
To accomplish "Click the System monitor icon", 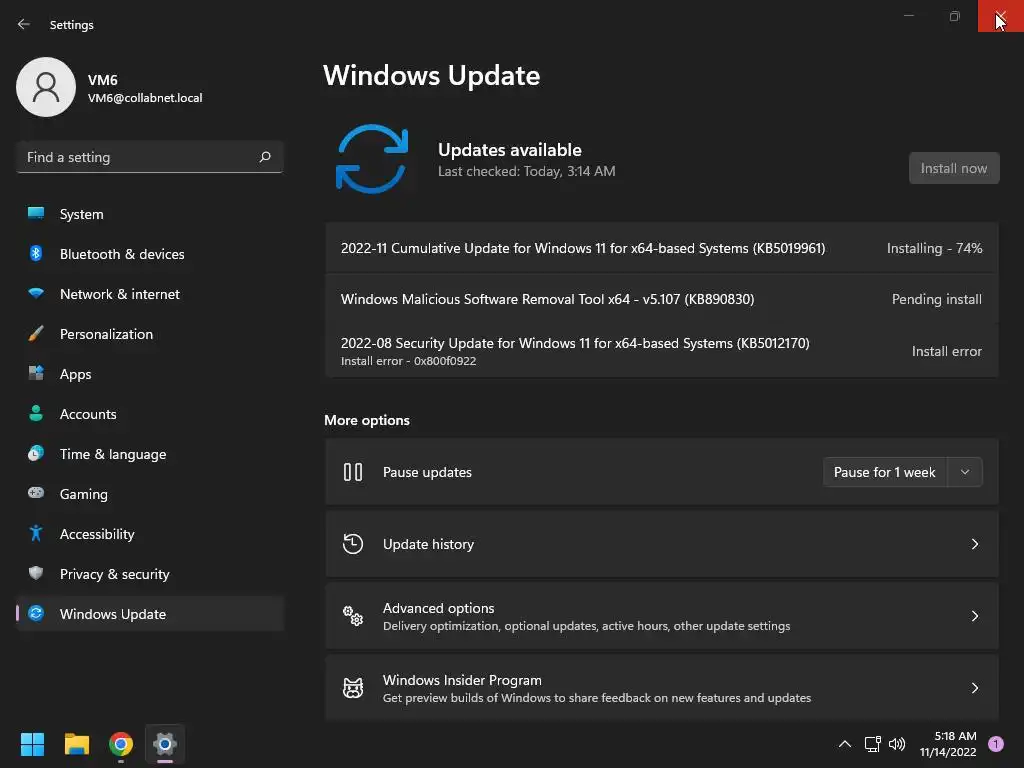I will 36,213.
